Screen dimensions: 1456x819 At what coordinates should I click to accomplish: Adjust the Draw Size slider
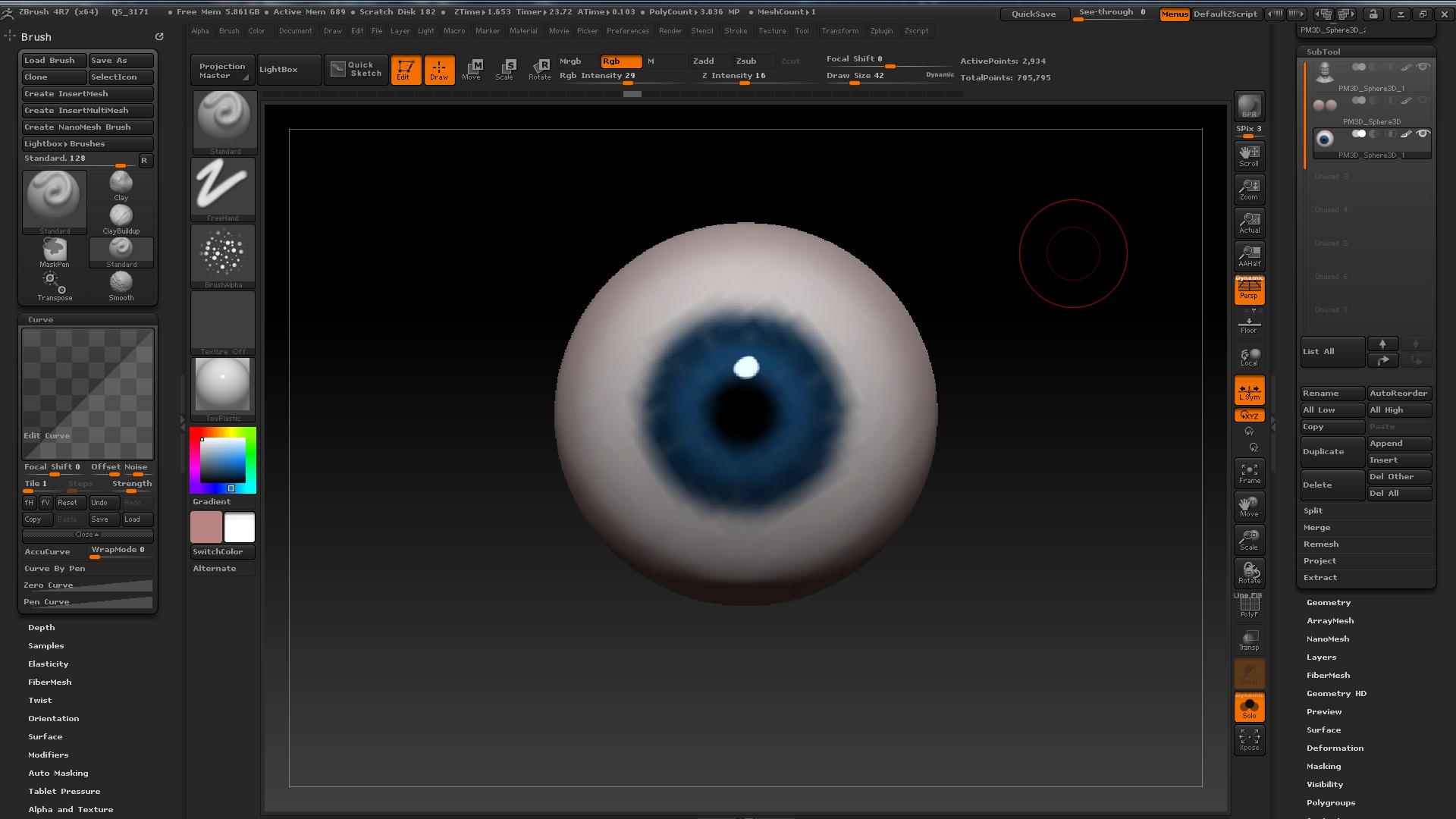[x=890, y=77]
